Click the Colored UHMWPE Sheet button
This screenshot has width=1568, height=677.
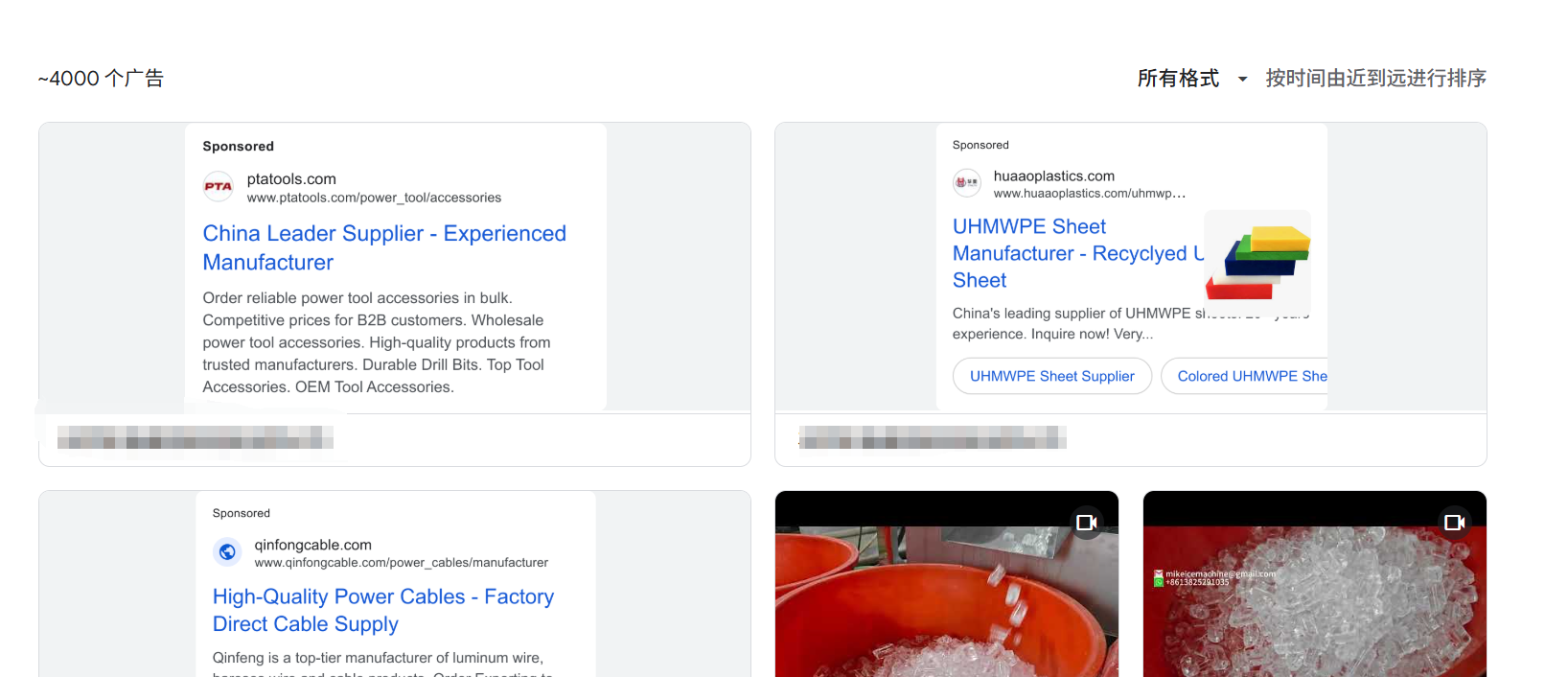pyautogui.click(x=1244, y=376)
